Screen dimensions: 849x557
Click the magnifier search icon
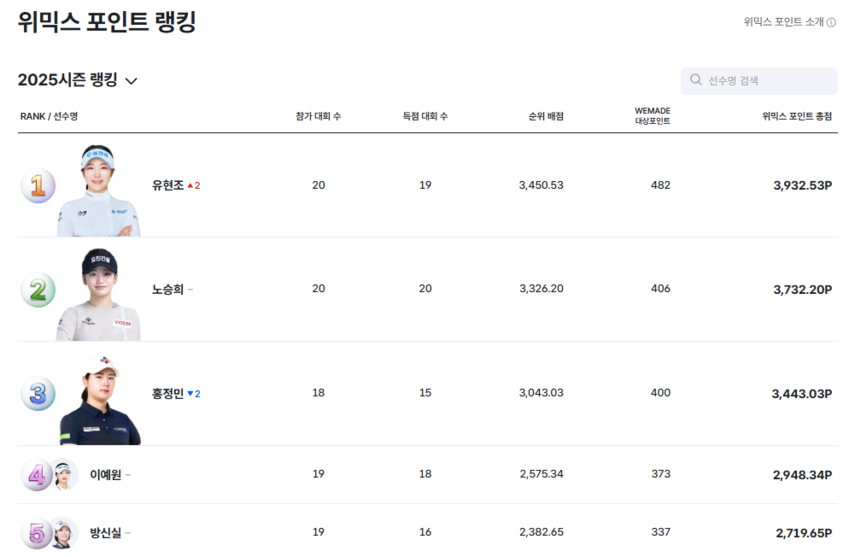[x=696, y=80]
